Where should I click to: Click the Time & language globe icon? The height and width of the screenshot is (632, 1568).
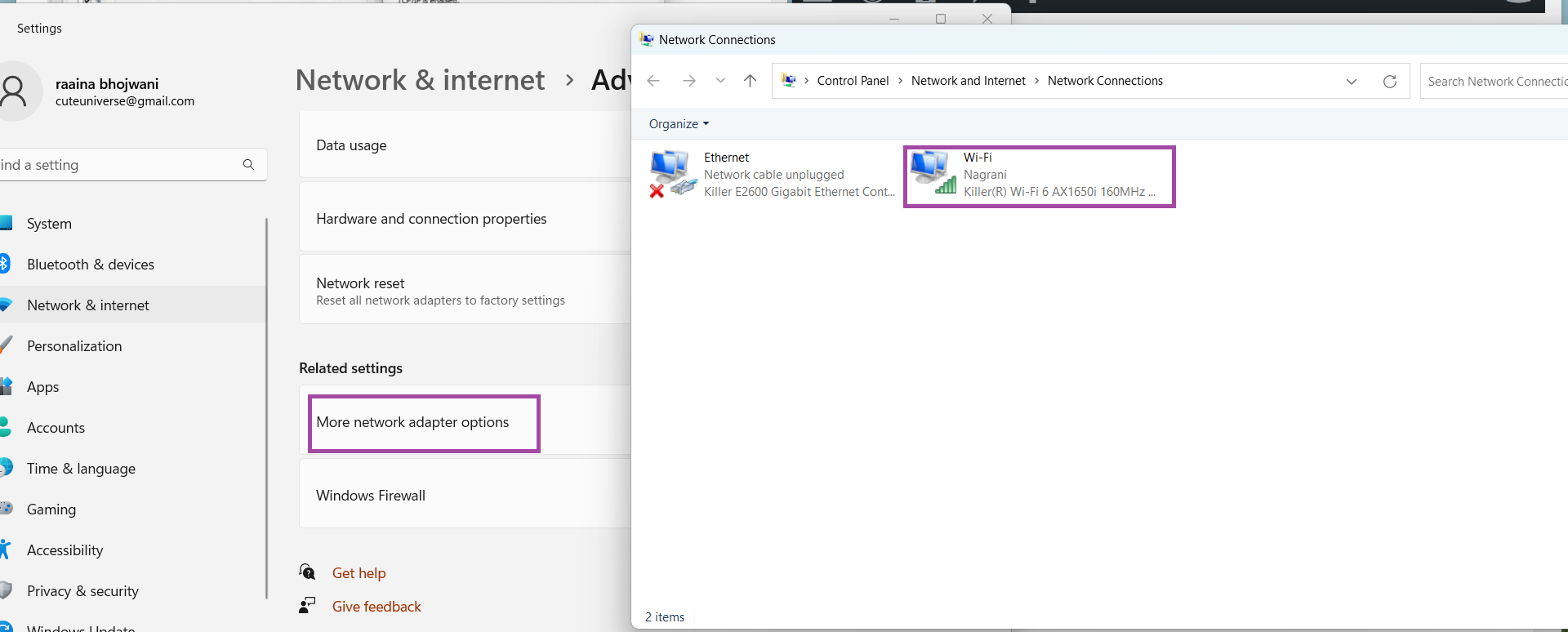click(6, 468)
